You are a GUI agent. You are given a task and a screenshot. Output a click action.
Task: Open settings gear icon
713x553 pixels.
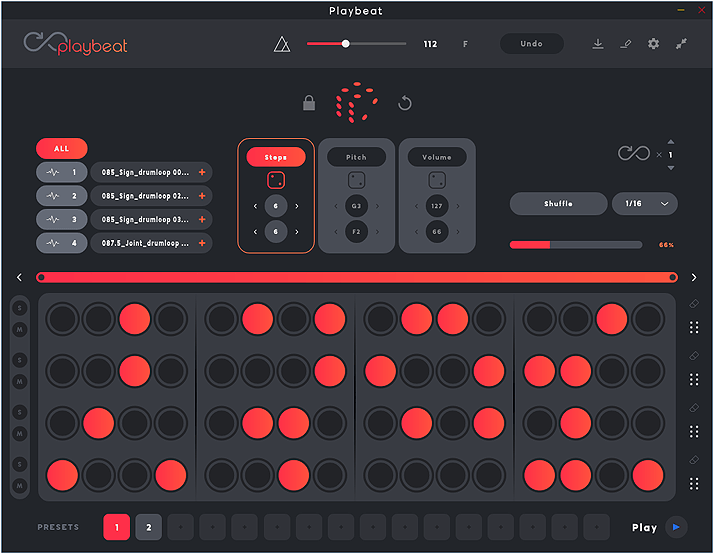click(x=653, y=44)
